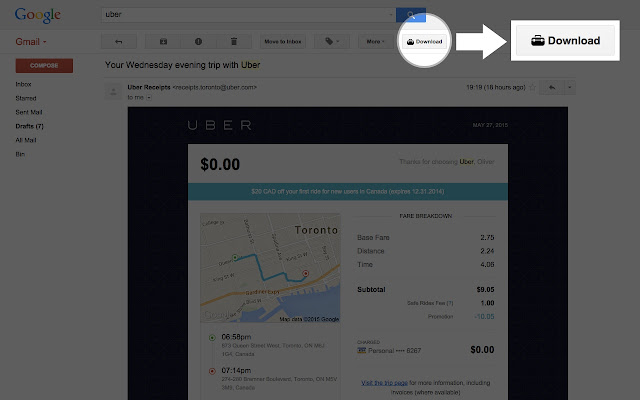
Task: Click the Distance row label
Action: click(x=371, y=251)
